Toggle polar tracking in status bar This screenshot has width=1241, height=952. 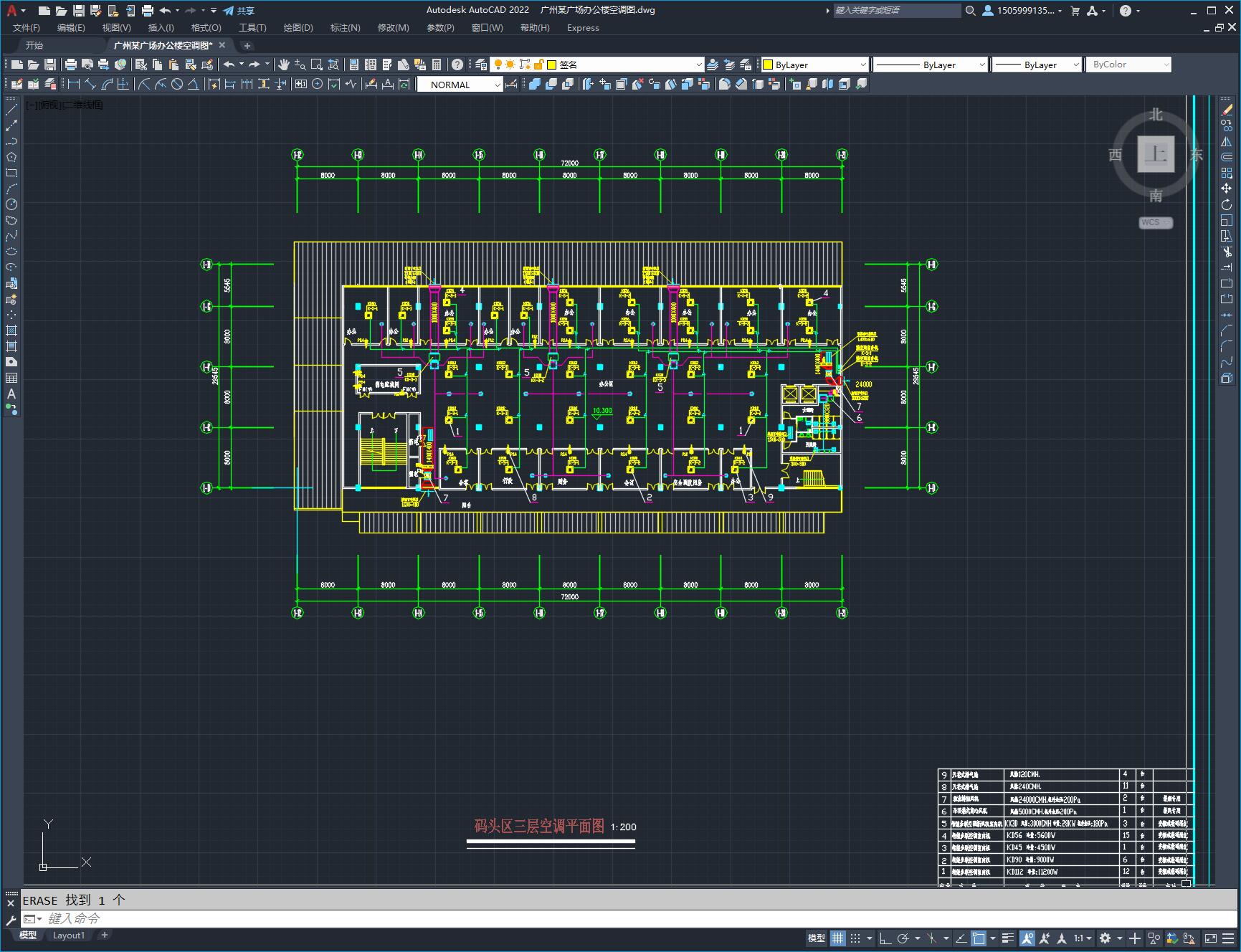click(903, 938)
